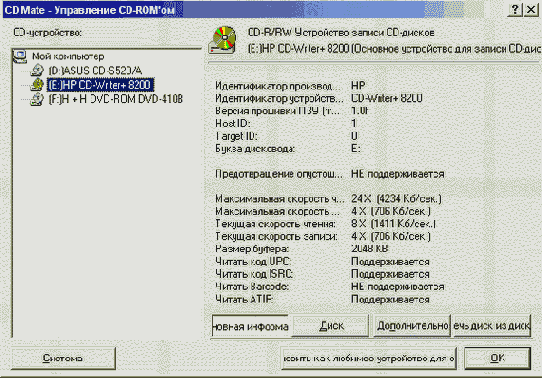
Task: Select the My Computer icon in device tree
Action: pyautogui.click(x=20, y=56)
